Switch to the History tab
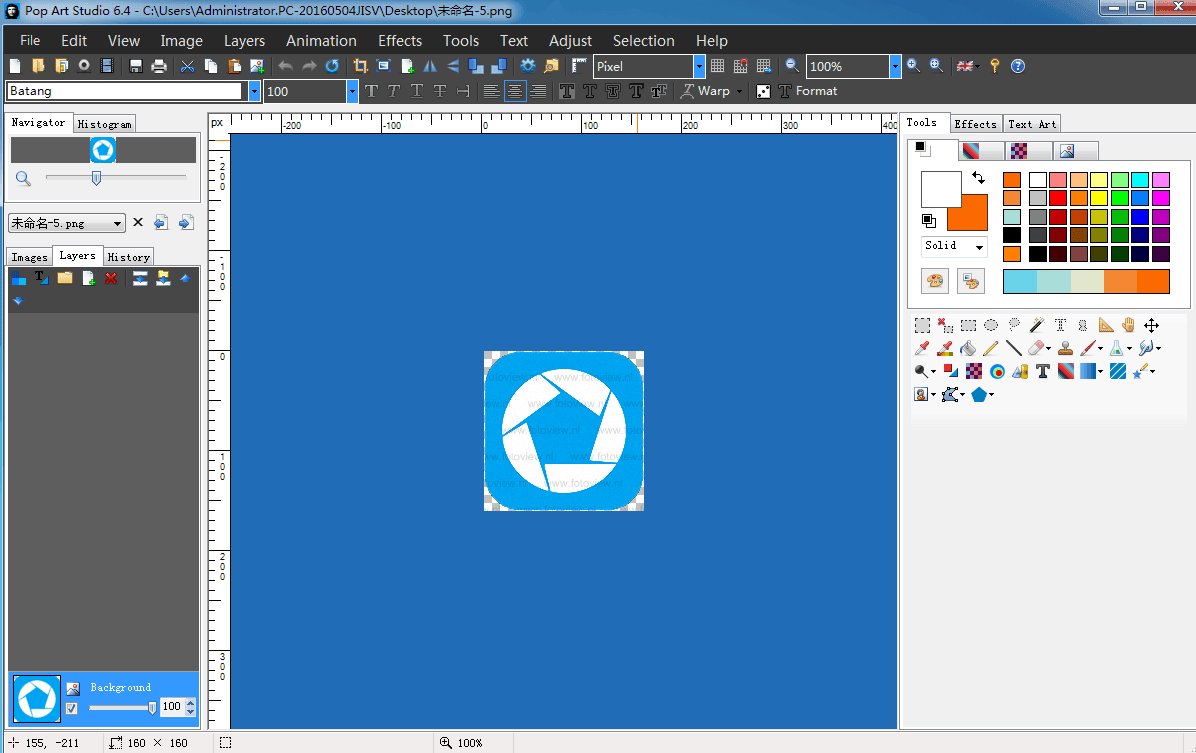This screenshot has width=1196, height=753. 128,257
